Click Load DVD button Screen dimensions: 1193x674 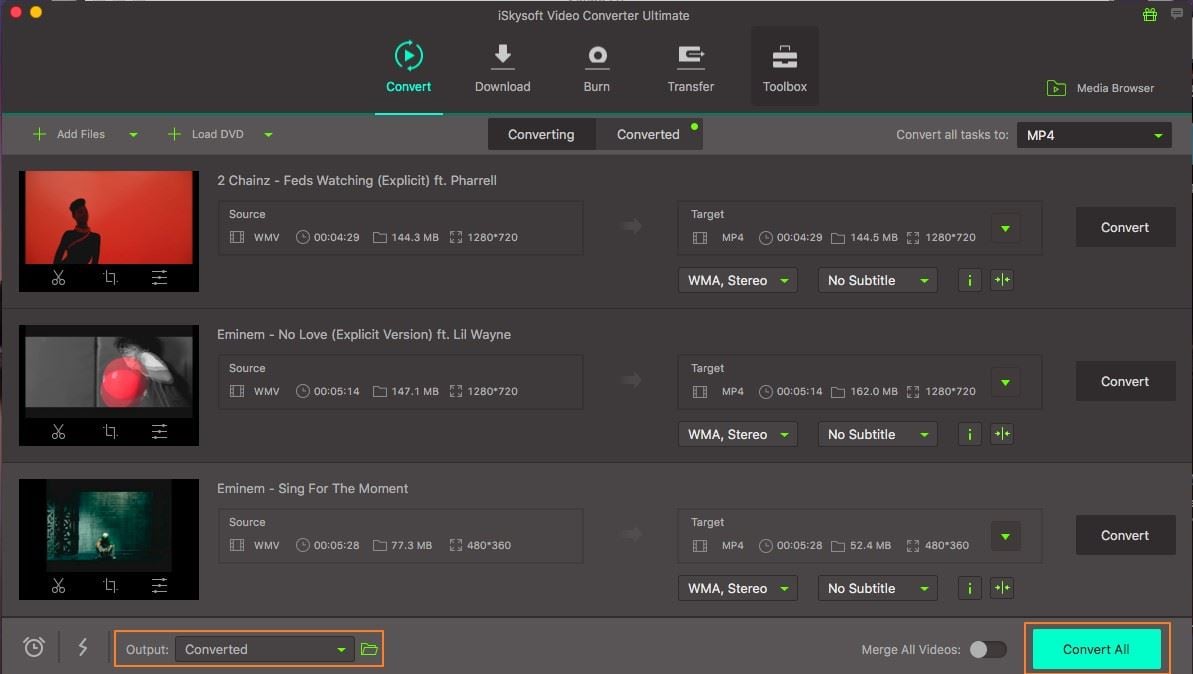point(205,134)
